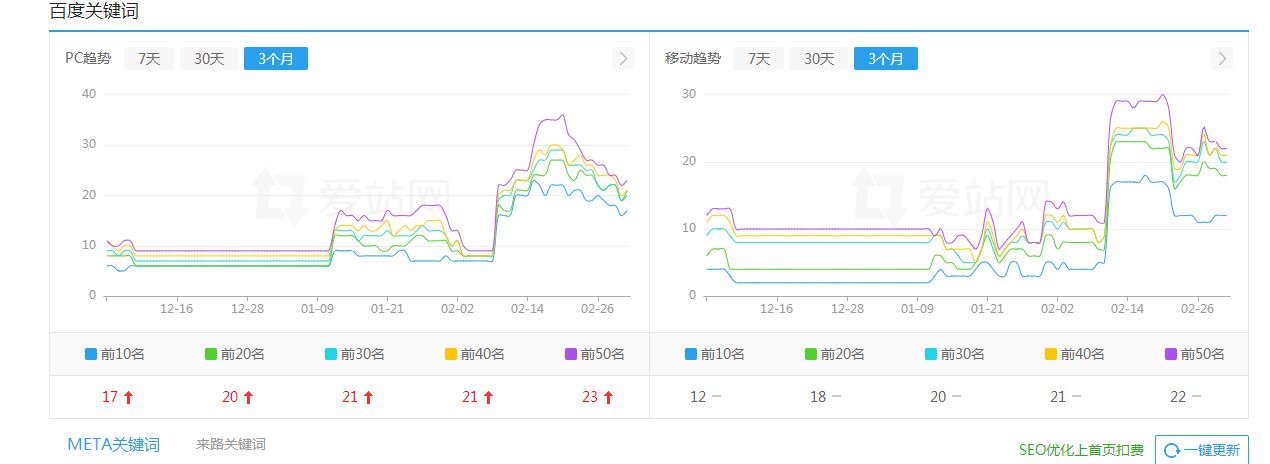Switch 移动趋势 chart to 7天

(x=759, y=59)
